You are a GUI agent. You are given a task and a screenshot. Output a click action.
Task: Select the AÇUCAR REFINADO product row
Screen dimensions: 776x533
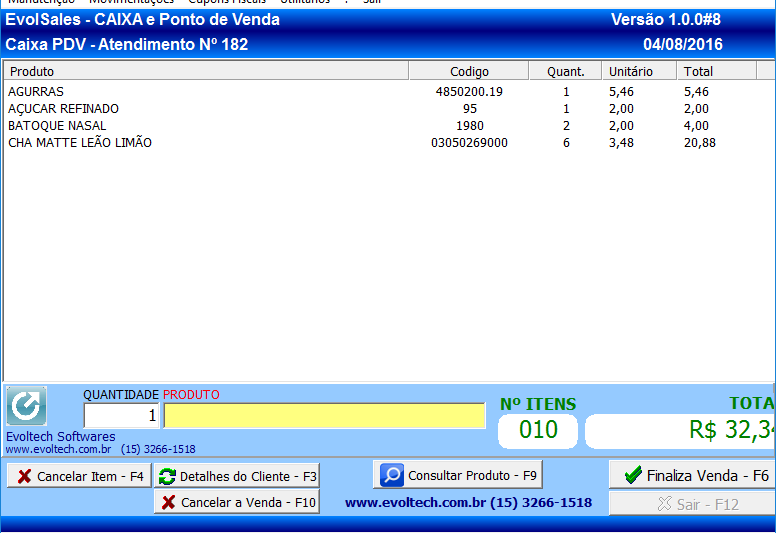click(x=388, y=108)
